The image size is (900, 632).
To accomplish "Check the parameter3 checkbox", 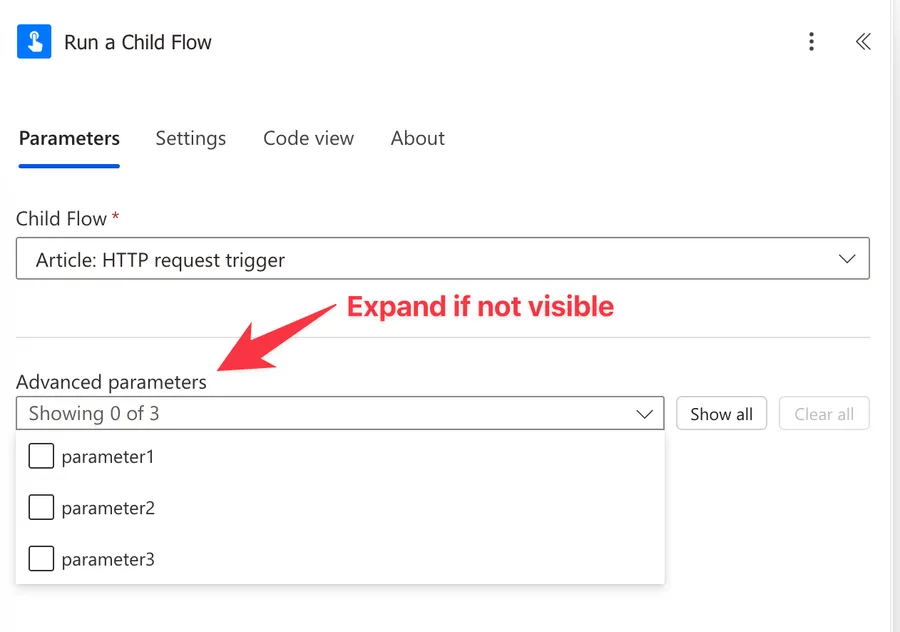I will pos(41,559).
